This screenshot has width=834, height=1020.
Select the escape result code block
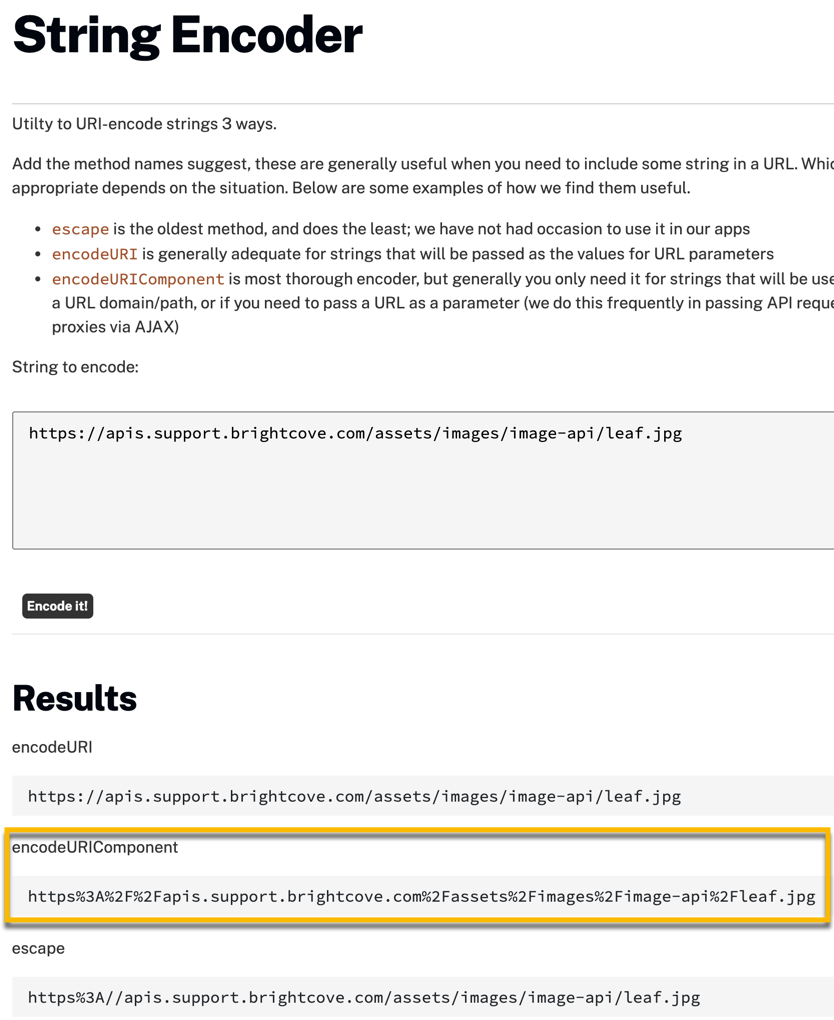coord(423,997)
